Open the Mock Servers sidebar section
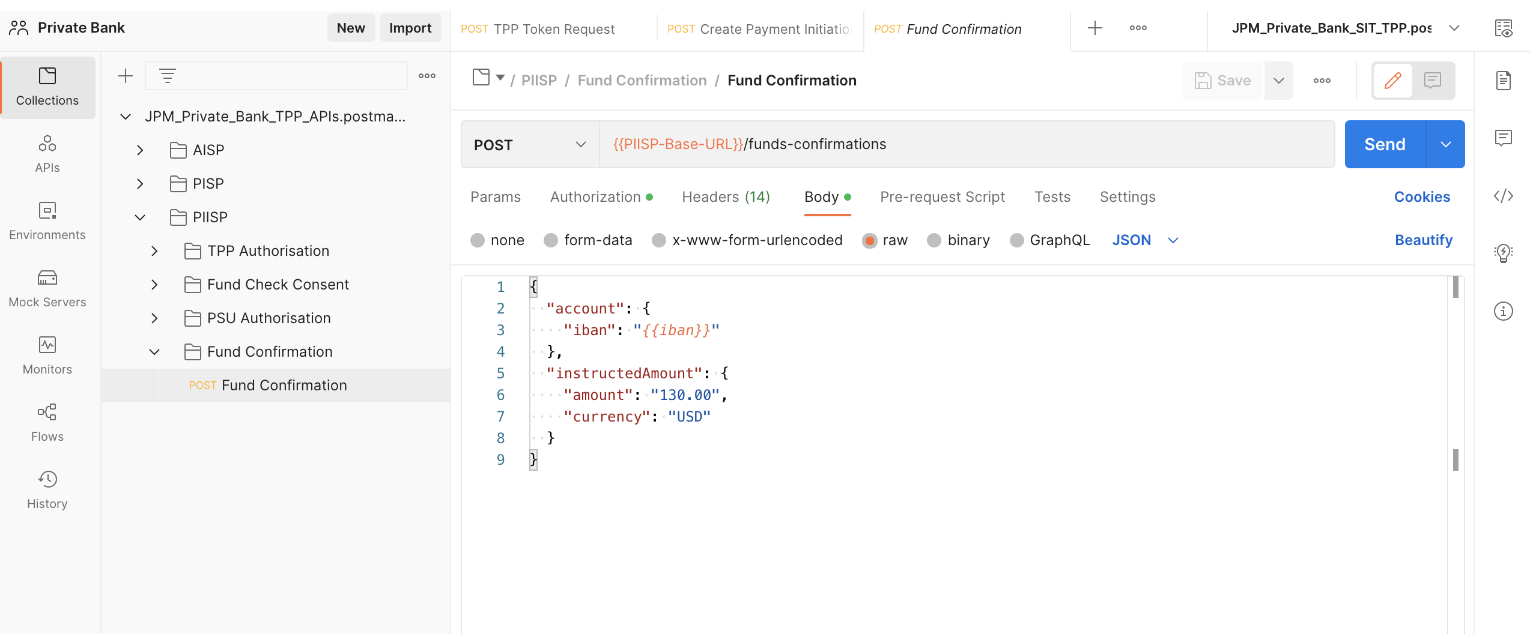The height and width of the screenshot is (639, 1537). pos(48,288)
